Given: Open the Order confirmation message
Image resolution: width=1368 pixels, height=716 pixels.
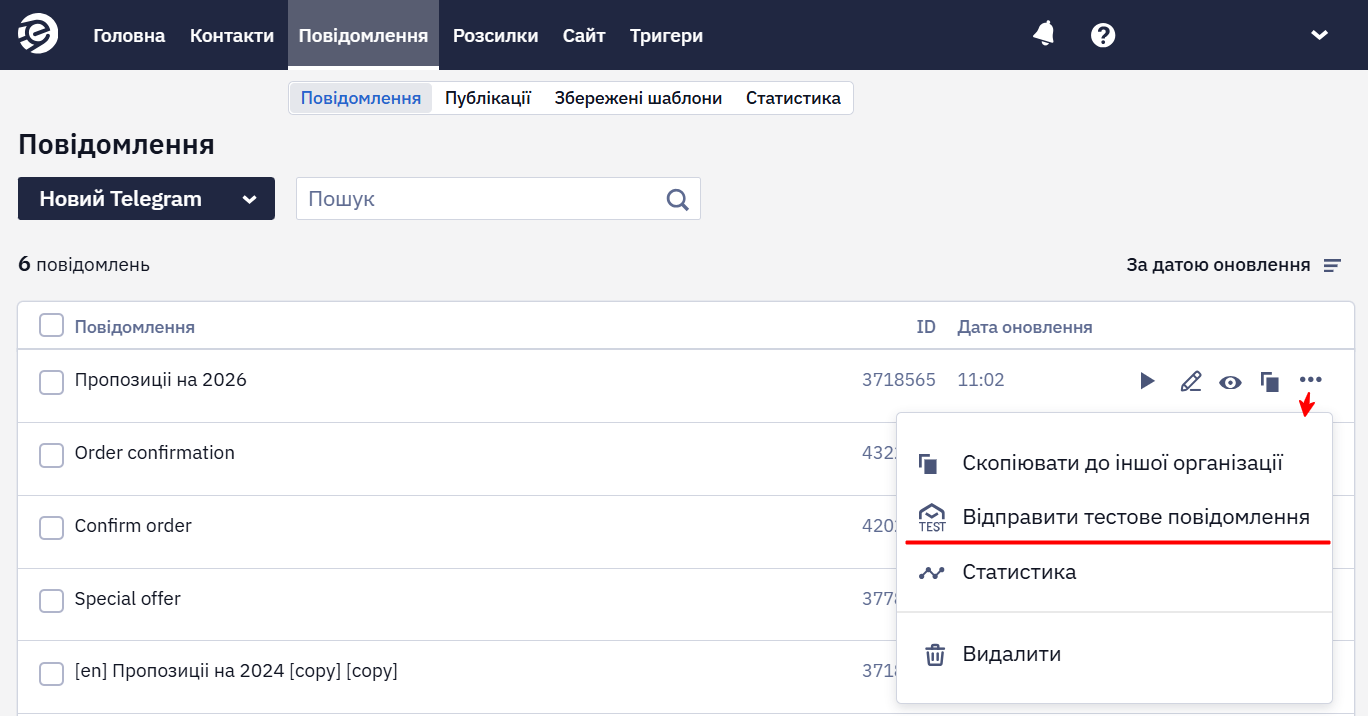Looking at the screenshot, I should (155, 453).
